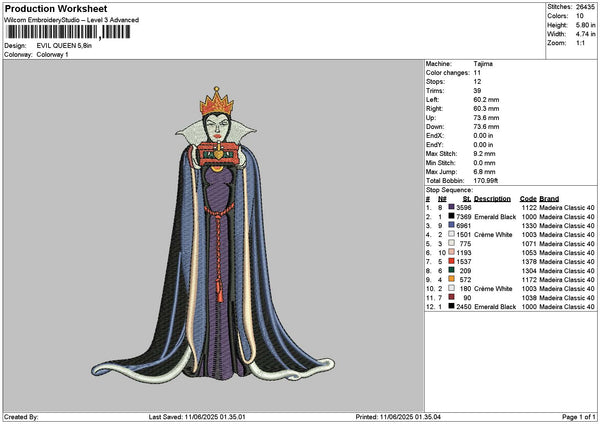Select the 'Brand' column header

click(x=549, y=199)
